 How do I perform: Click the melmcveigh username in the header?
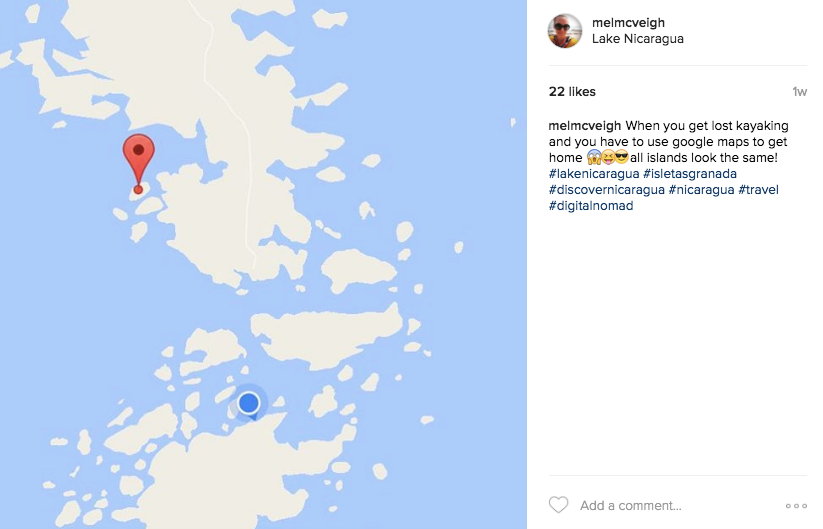tap(628, 23)
